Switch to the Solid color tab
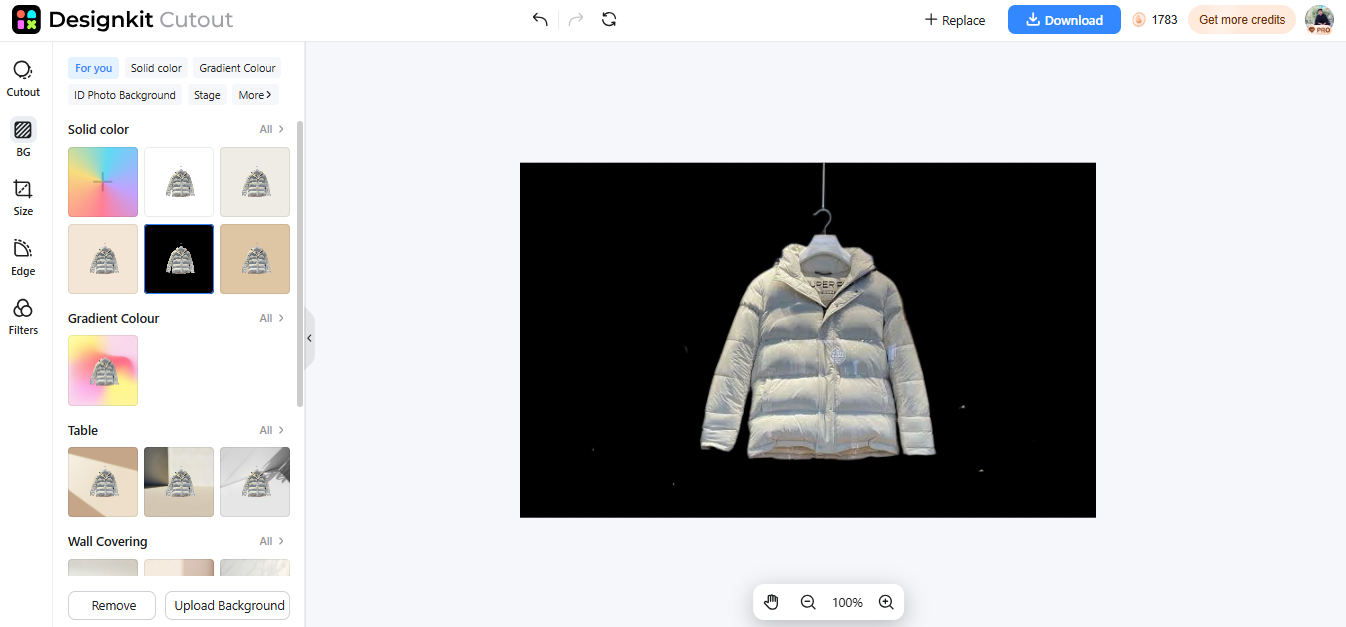Screen dimensions: 1346x627 click(x=156, y=68)
